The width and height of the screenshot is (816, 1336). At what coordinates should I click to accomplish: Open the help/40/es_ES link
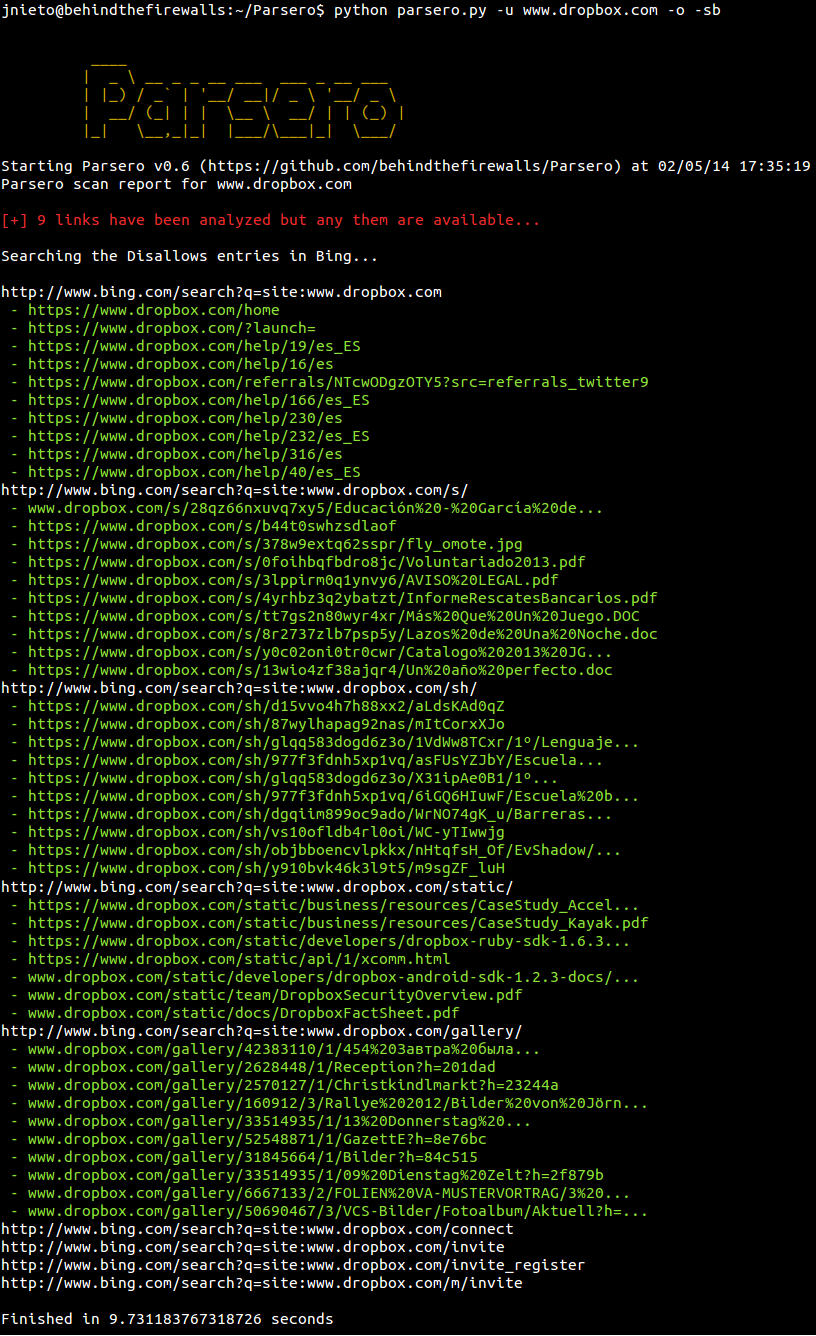click(194, 472)
